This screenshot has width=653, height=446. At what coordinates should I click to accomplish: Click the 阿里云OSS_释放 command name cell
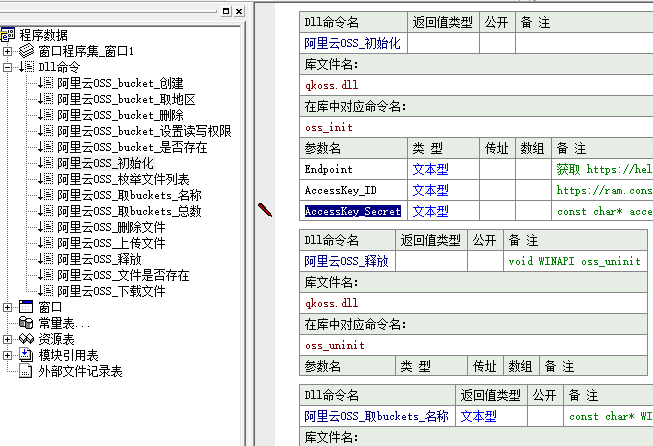347,261
